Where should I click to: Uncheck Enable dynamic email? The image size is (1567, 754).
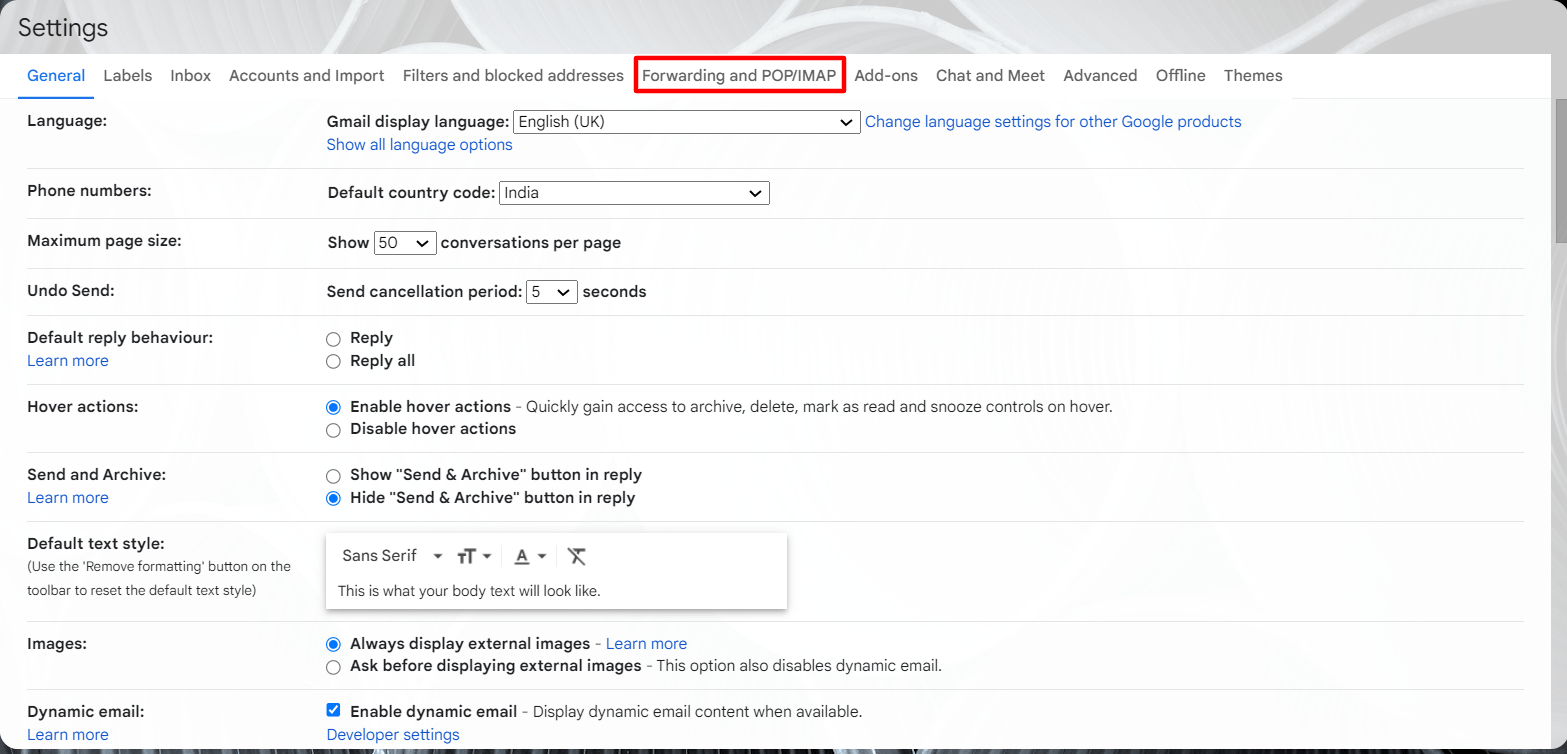333,710
